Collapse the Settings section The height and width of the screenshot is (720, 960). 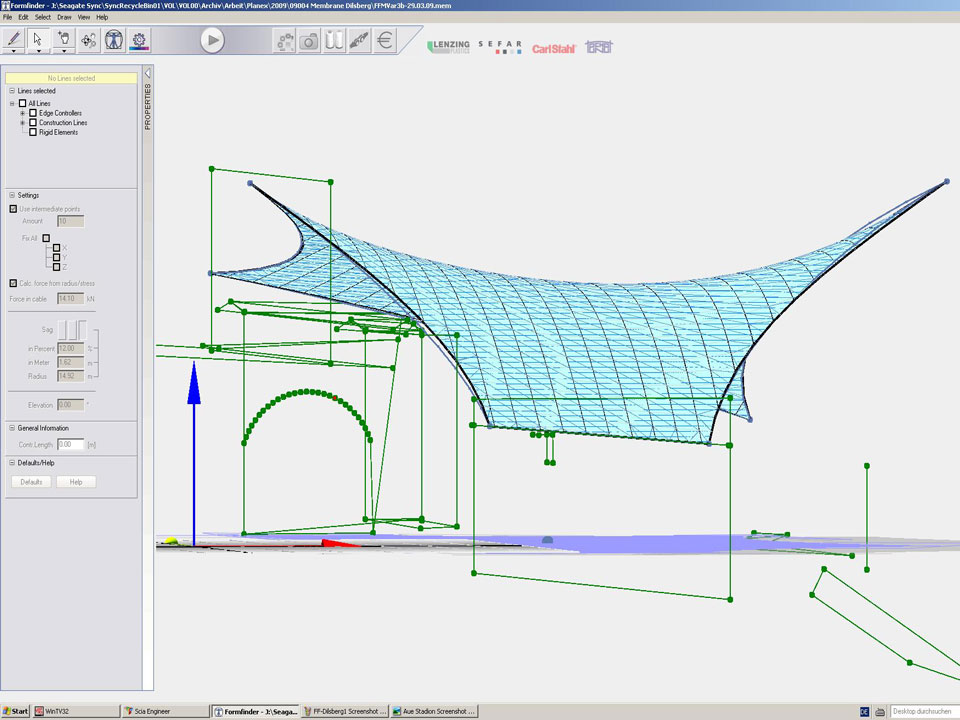pos(11,195)
